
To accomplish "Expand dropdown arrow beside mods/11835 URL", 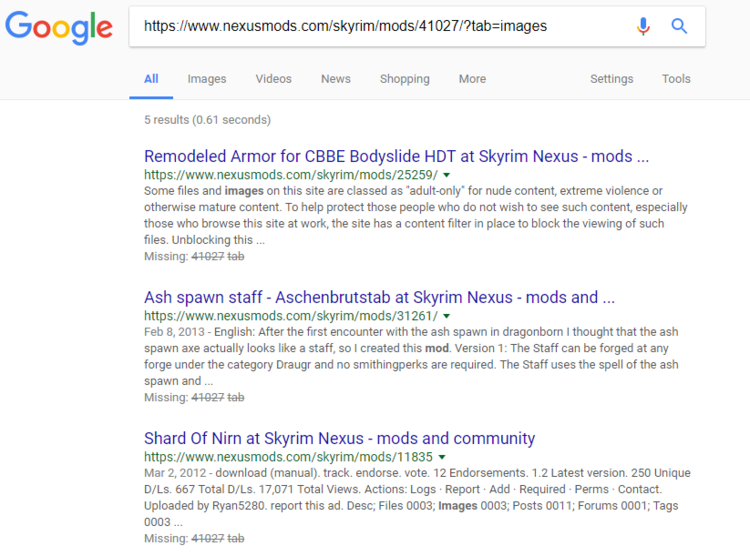I will pyautogui.click(x=442, y=457).
